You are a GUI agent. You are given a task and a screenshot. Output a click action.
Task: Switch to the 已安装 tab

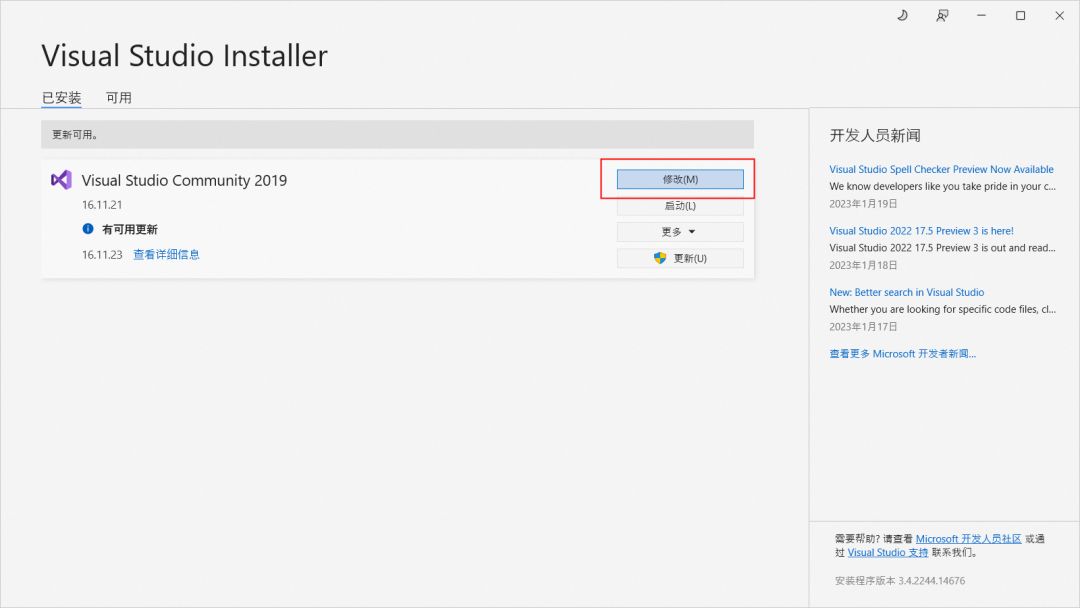pos(61,98)
